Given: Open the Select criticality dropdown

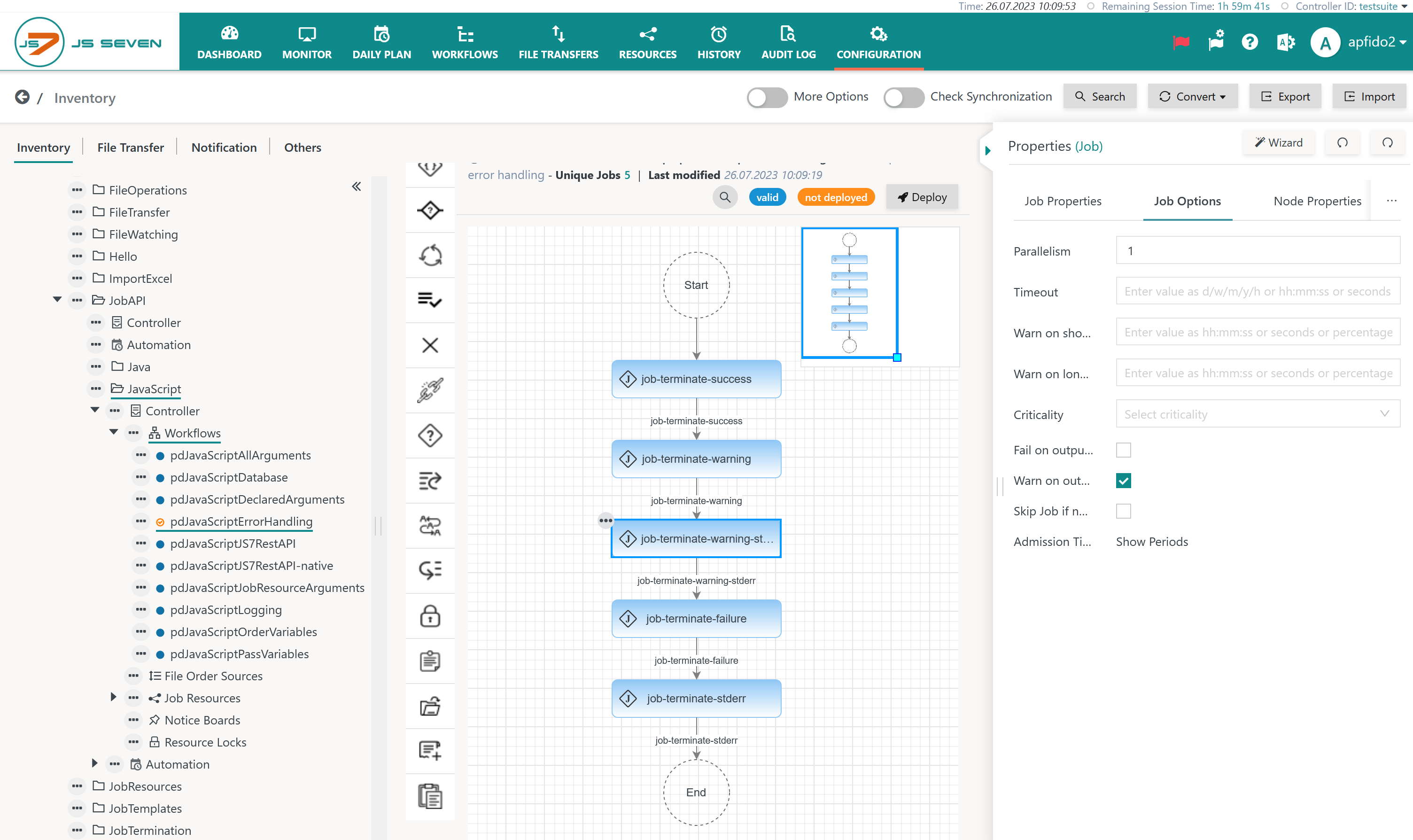Looking at the screenshot, I should click(1258, 414).
